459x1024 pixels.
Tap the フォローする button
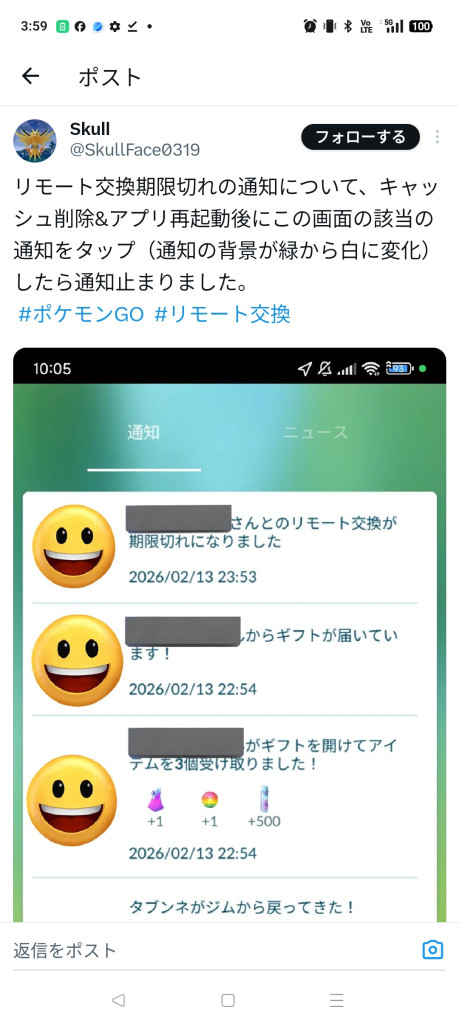[360, 137]
